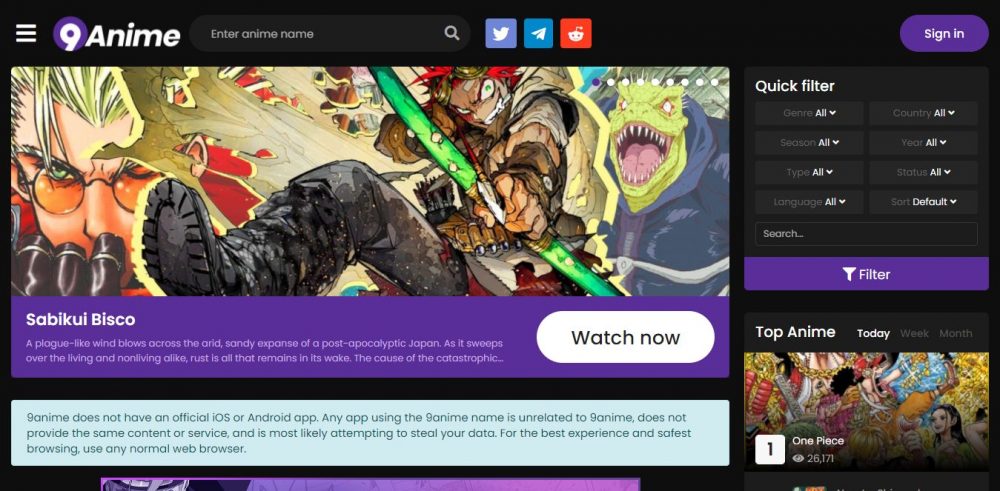Select the Week tab in Top Anime
Screen dimensions: 1000x491
tap(915, 333)
